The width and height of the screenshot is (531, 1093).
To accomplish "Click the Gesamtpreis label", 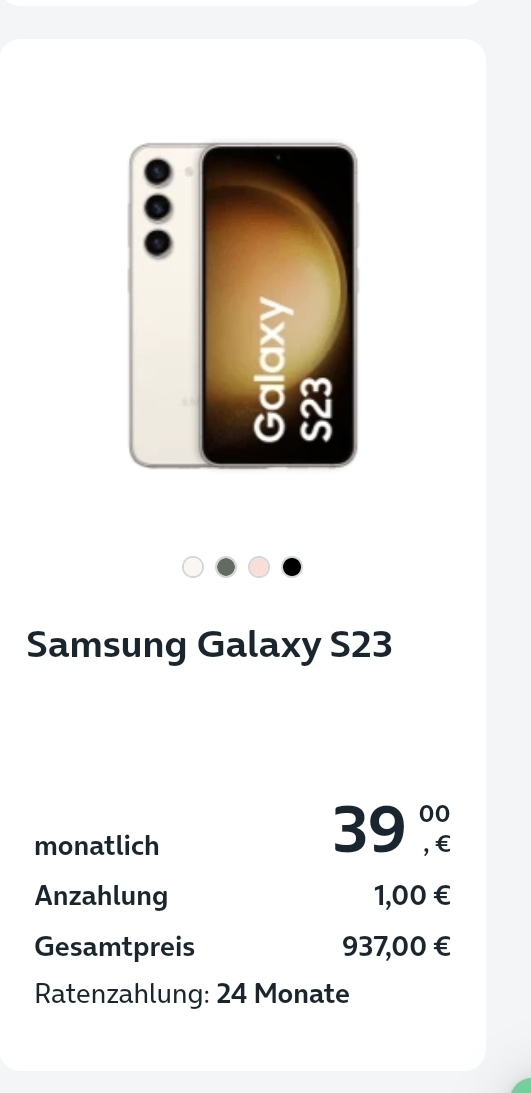I will (x=114, y=947).
